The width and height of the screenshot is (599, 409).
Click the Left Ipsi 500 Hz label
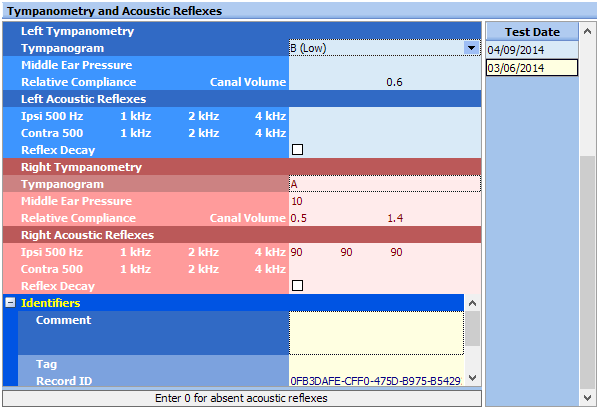click(52, 116)
